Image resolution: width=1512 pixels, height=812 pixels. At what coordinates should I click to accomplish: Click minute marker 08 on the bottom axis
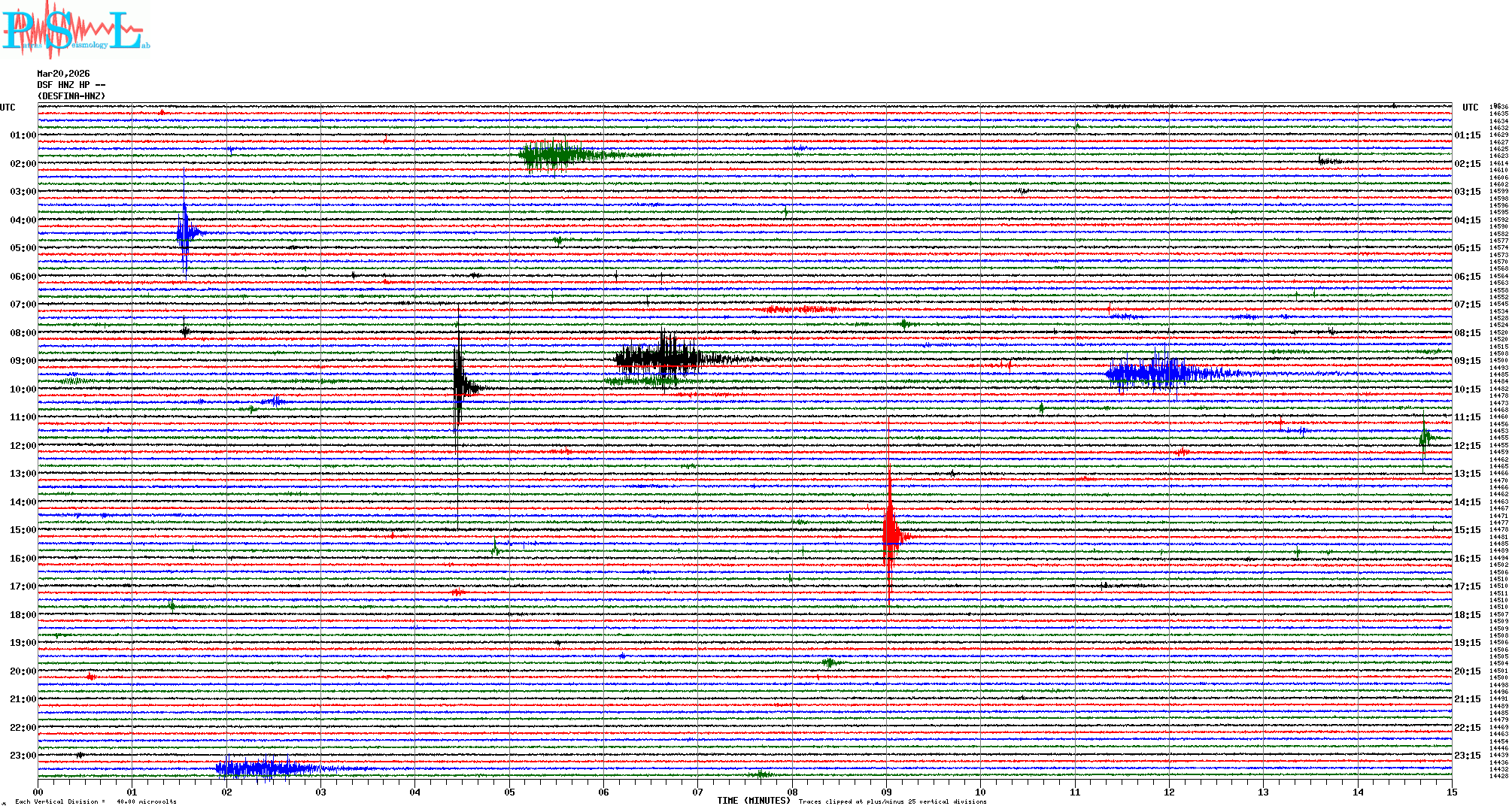point(792,792)
